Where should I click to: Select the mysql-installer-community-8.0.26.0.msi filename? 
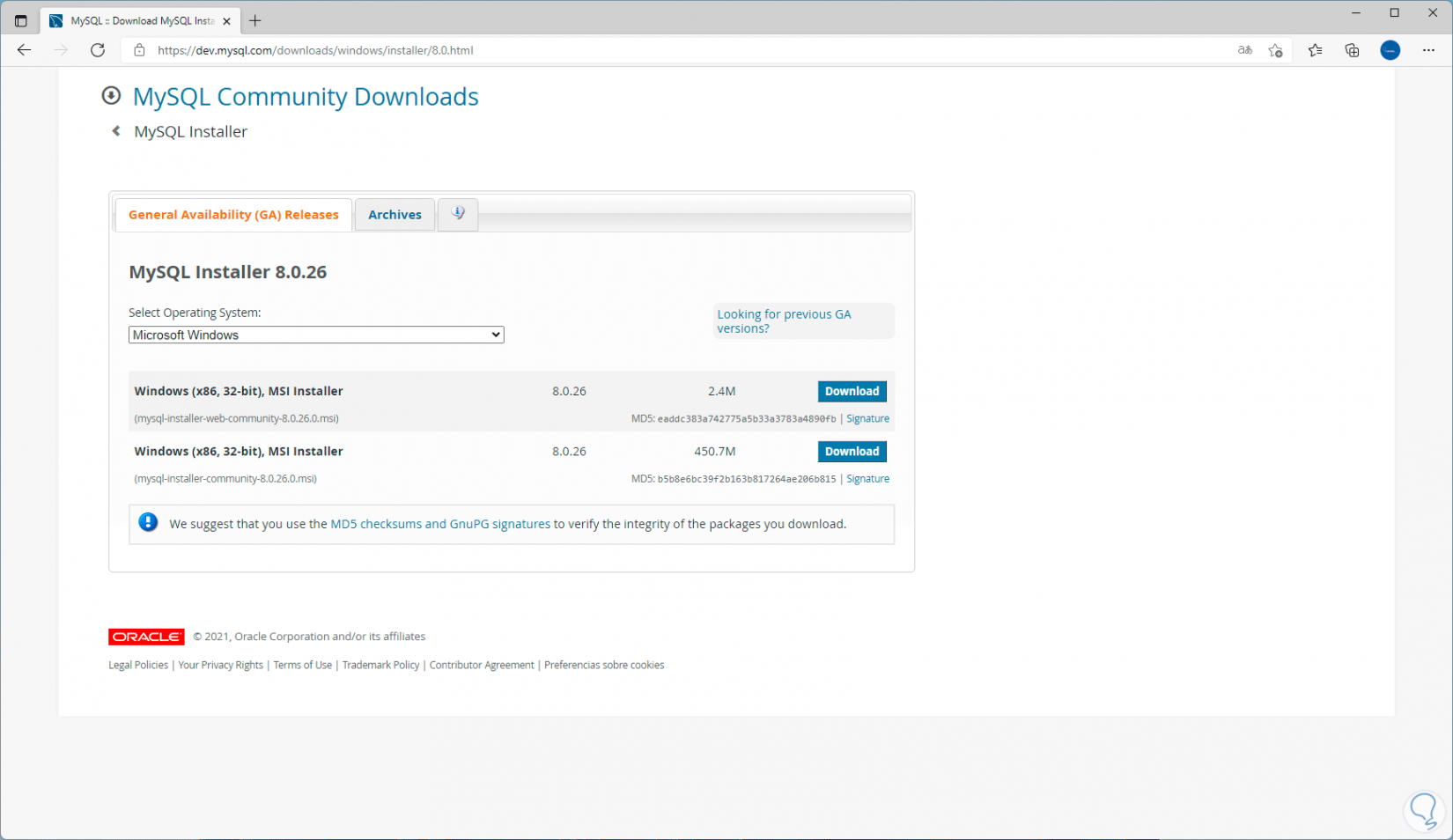pos(225,479)
